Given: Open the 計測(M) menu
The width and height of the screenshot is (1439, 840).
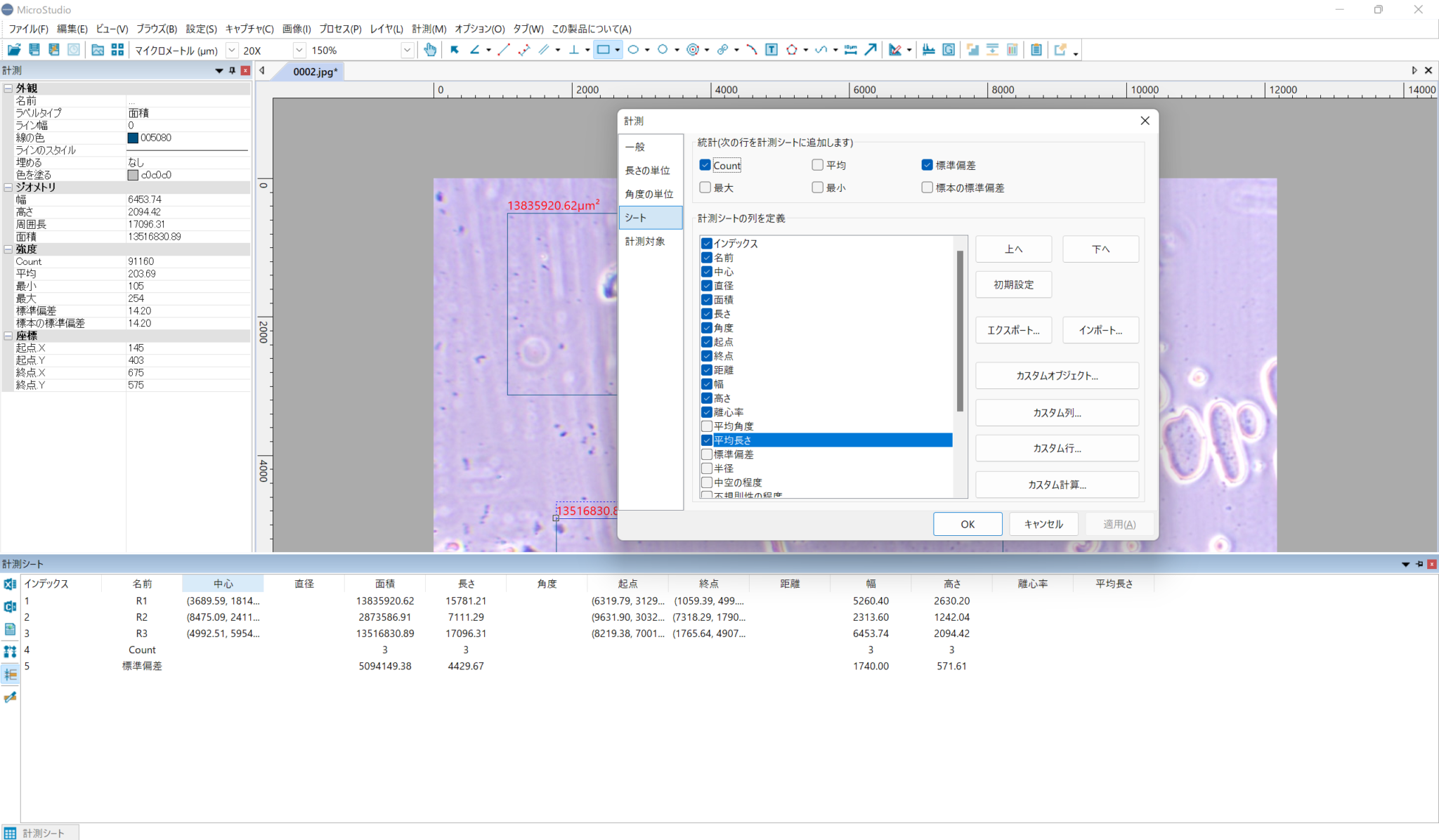Looking at the screenshot, I should (x=429, y=29).
